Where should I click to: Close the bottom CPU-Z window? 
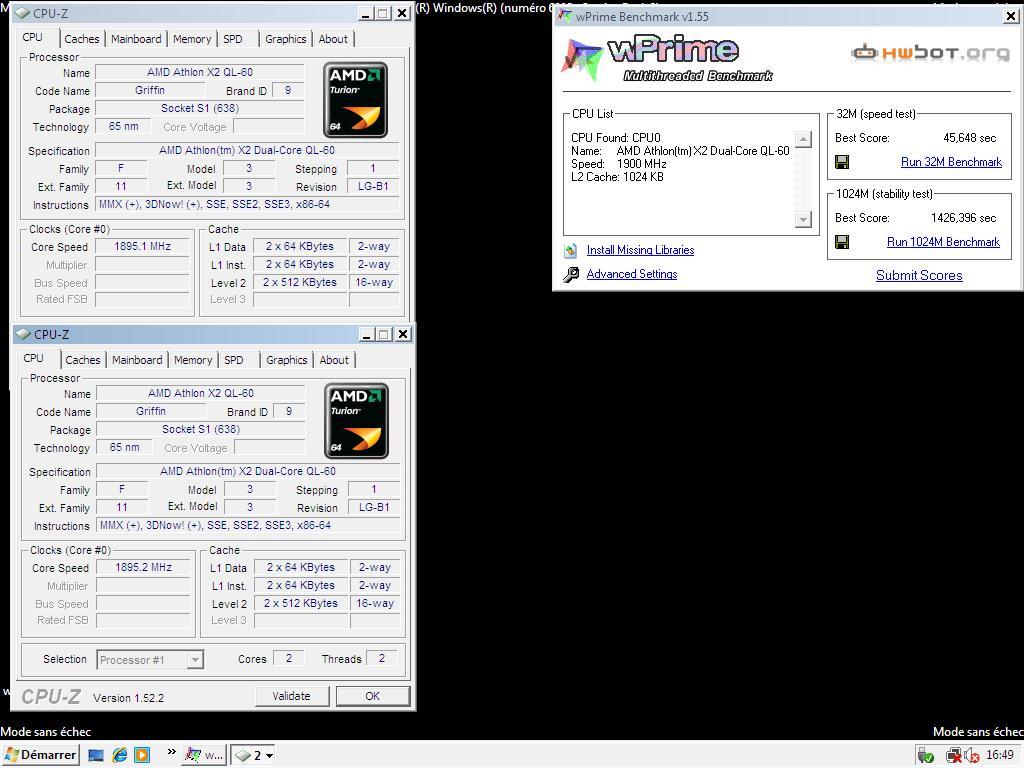pyautogui.click(x=404, y=334)
